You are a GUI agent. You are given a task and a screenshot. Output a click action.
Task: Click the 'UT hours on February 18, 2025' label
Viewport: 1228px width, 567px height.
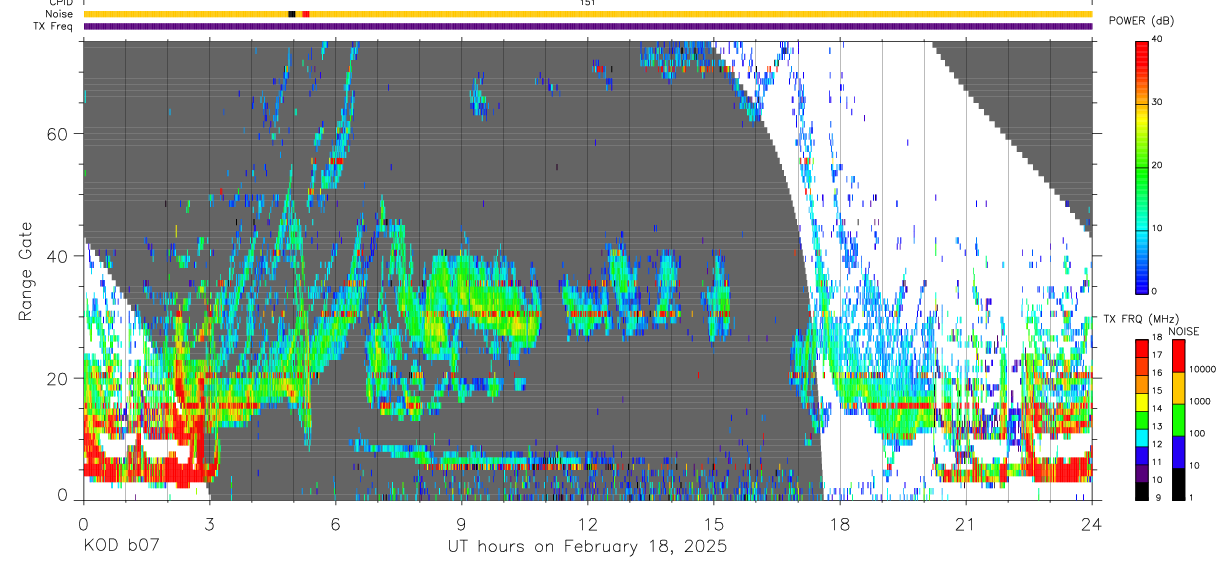(586, 547)
